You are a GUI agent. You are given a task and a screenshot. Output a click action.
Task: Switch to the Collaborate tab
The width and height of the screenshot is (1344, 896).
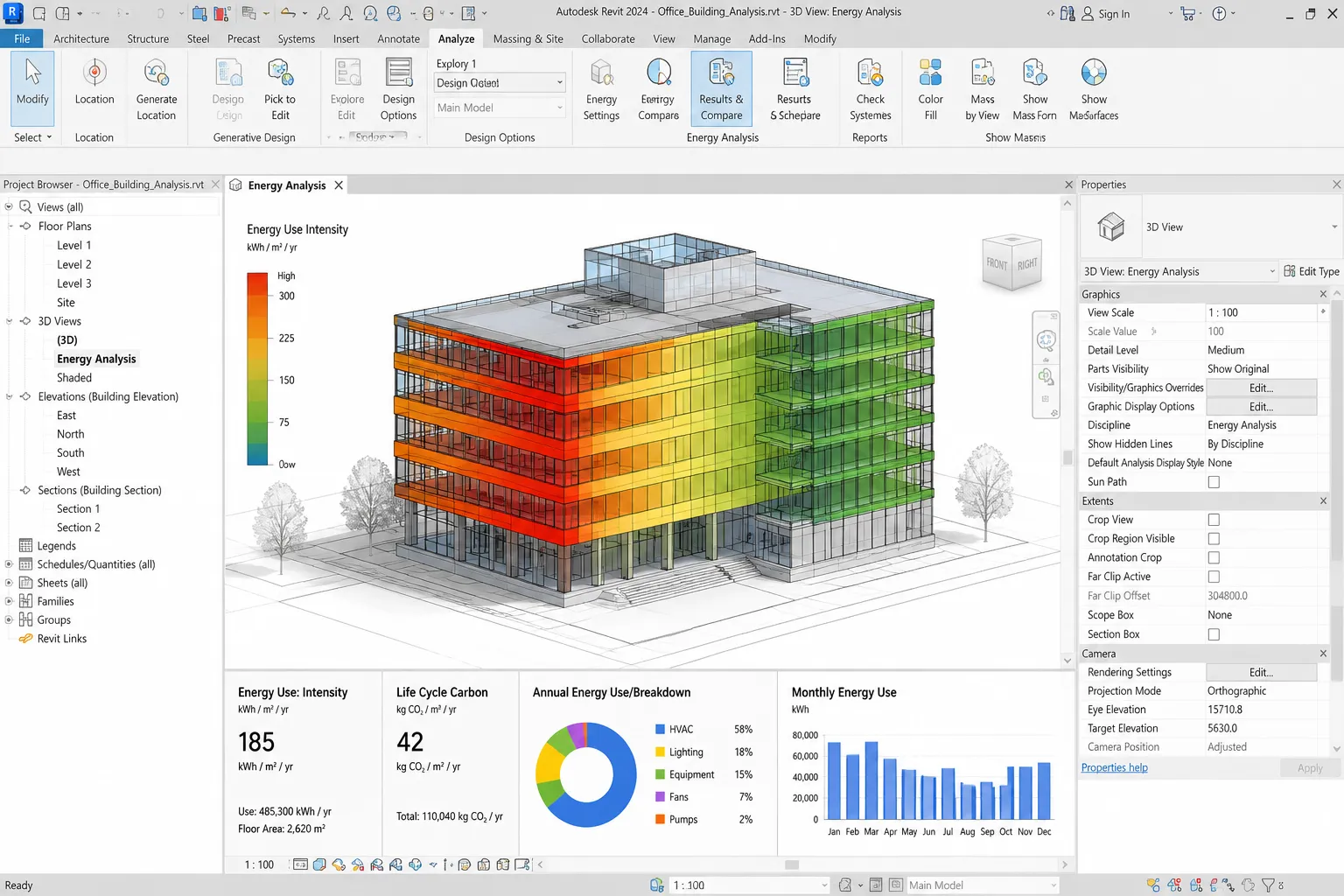(x=608, y=39)
